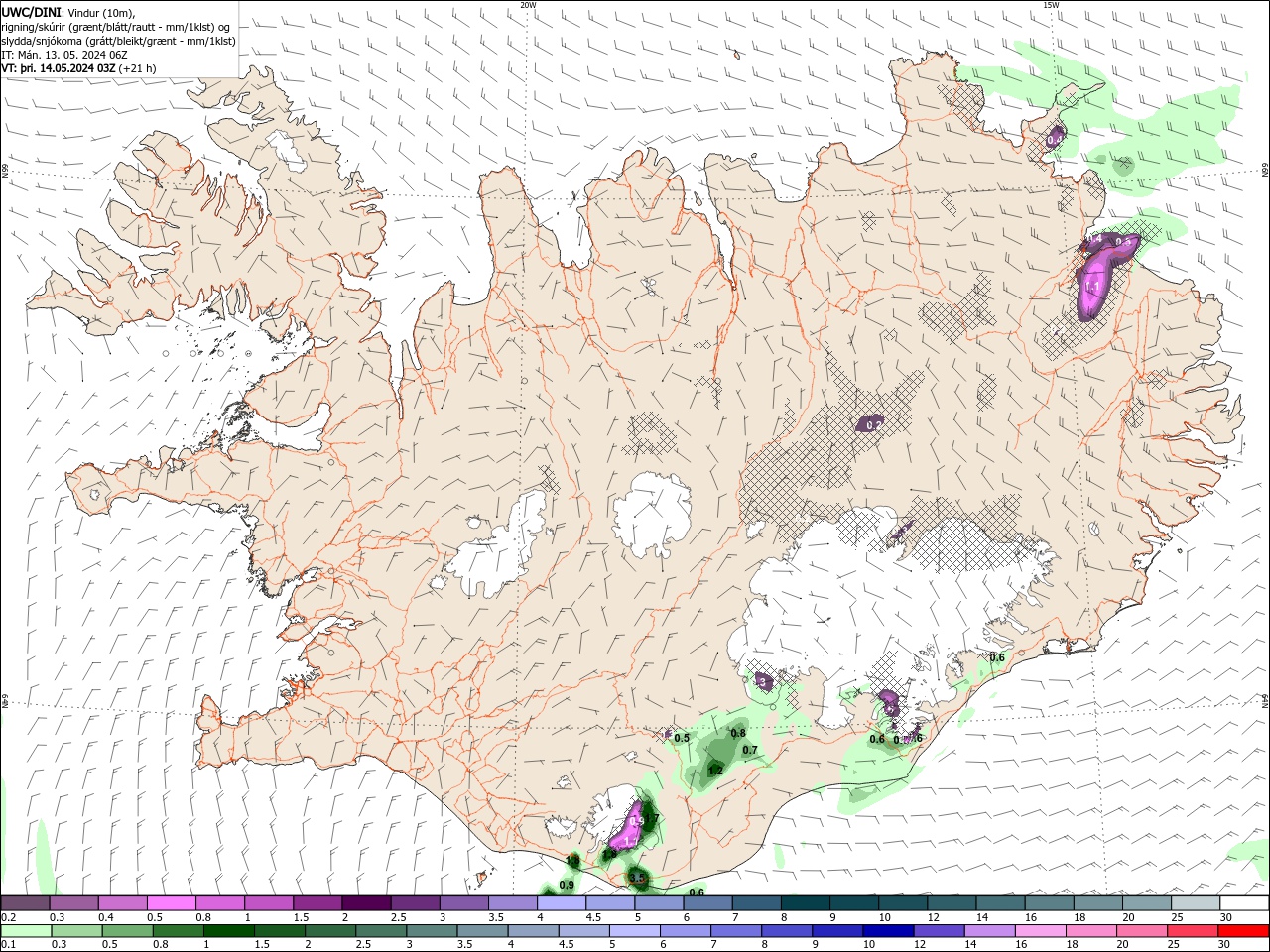This screenshot has height=952, width=1270.
Task: Click the '0.9' precipitation value on the south coast
Action: (x=568, y=885)
